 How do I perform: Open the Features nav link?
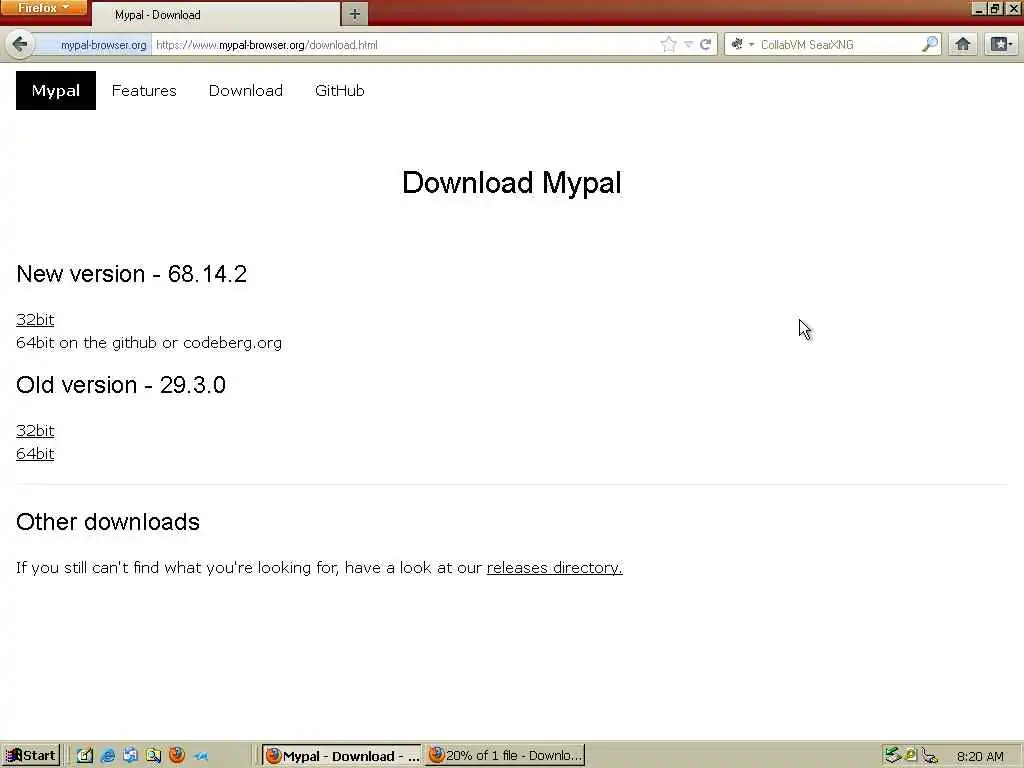tap(144, 90)
